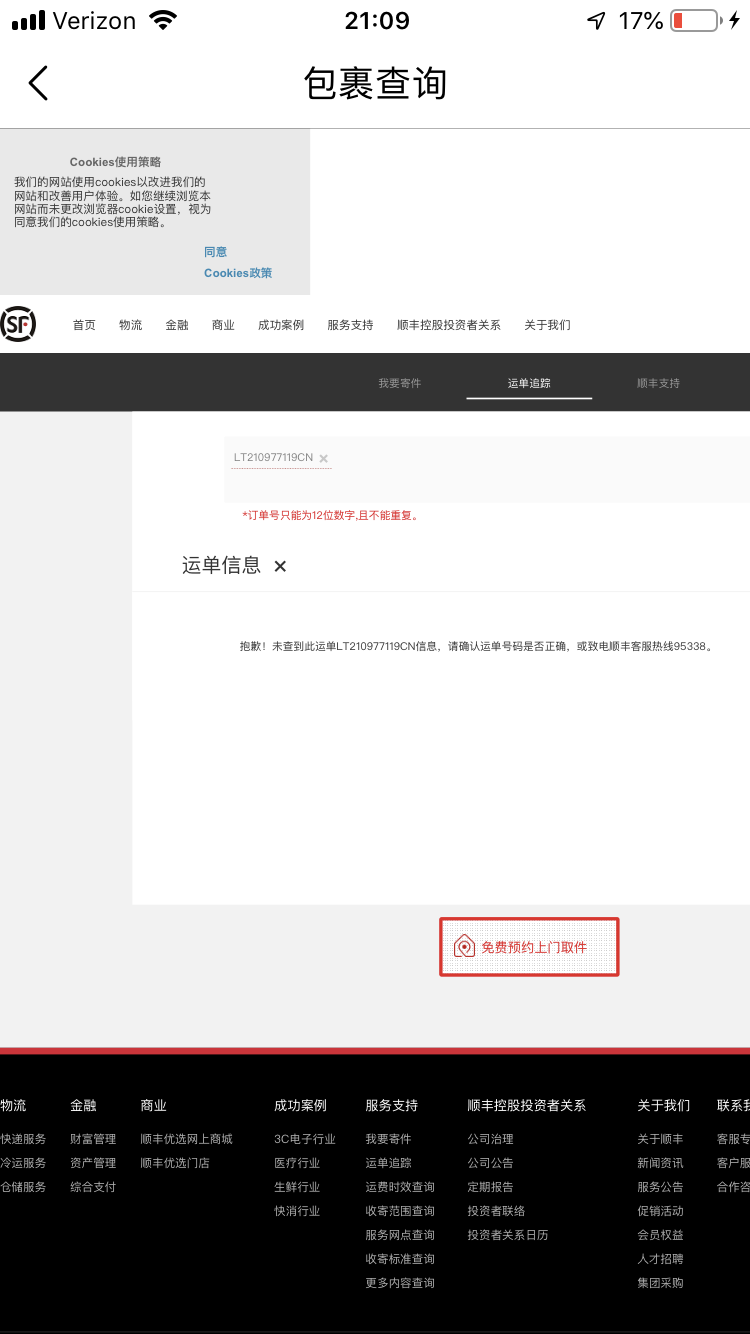
Task: Click 免费预约上门取件 button
Action: pyautogui.click(x=529, y=947)
